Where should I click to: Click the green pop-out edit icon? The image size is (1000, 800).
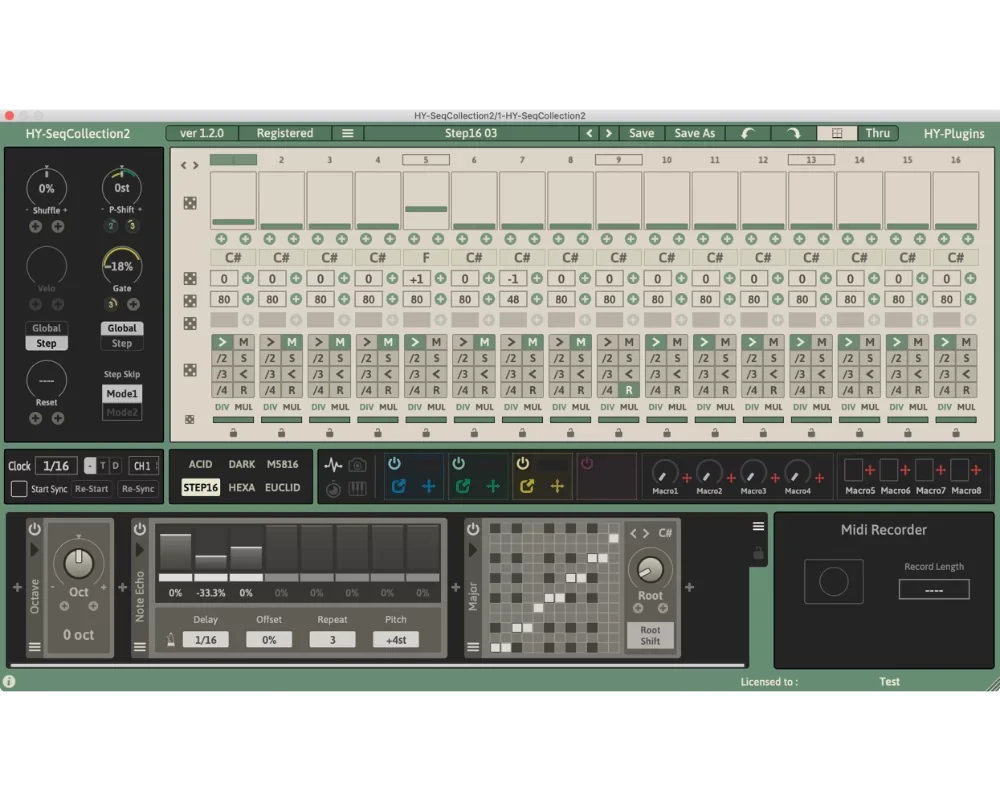[x=463, y=487]
